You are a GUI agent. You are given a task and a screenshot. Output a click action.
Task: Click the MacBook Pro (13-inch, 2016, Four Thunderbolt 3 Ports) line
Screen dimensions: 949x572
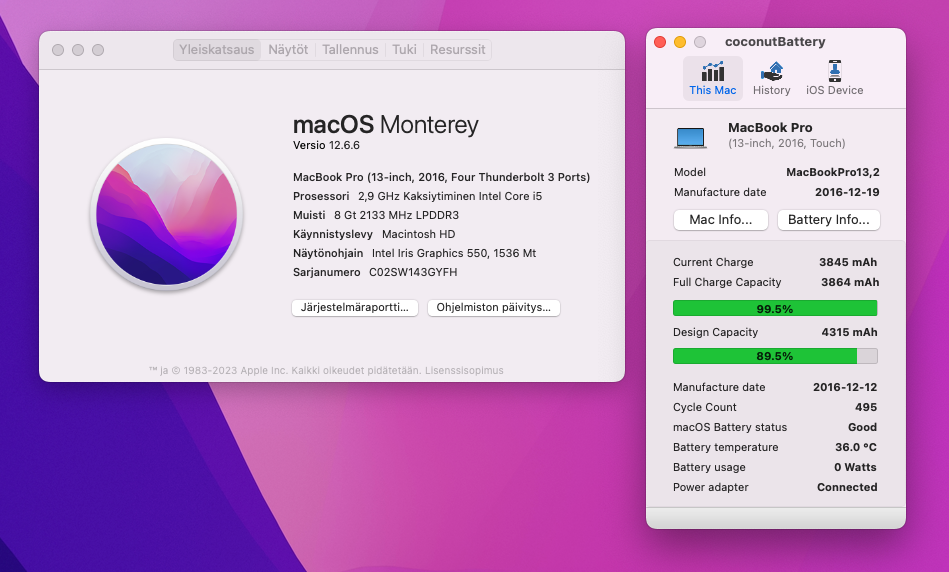[441, 177]
